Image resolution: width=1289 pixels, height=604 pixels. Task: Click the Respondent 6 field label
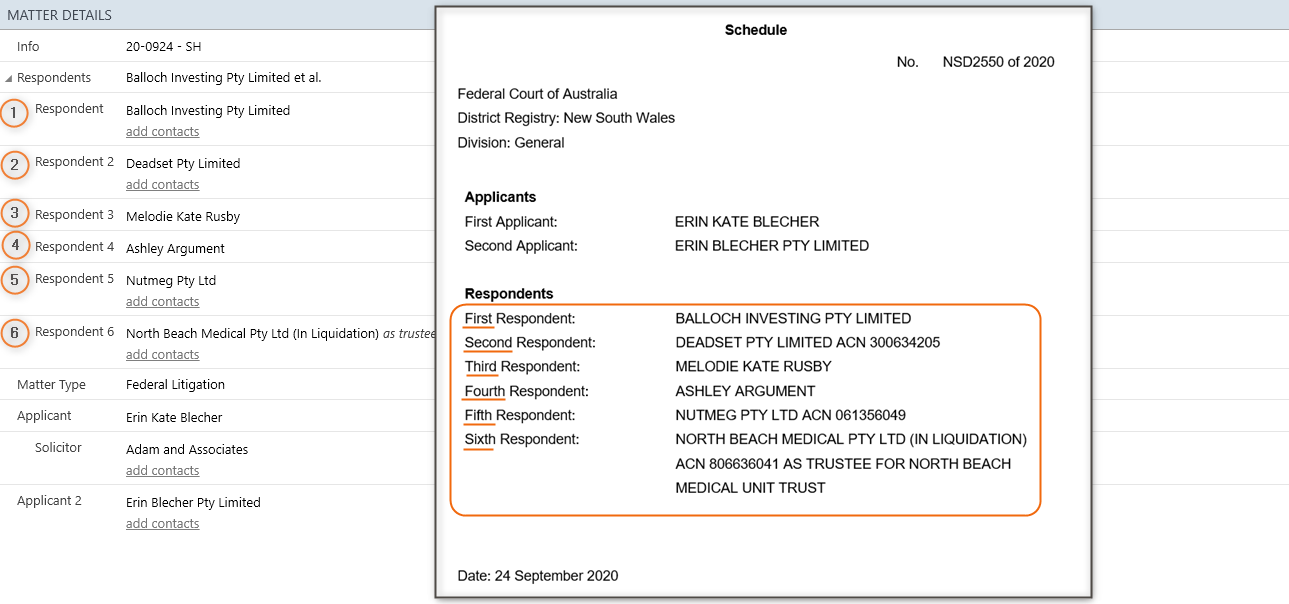point(75,332)
